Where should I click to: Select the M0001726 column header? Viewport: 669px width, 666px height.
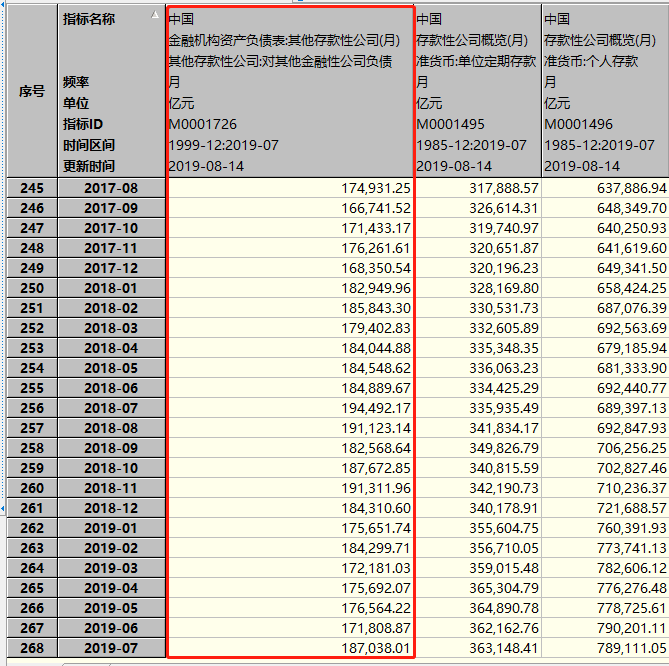pos(290,91)
